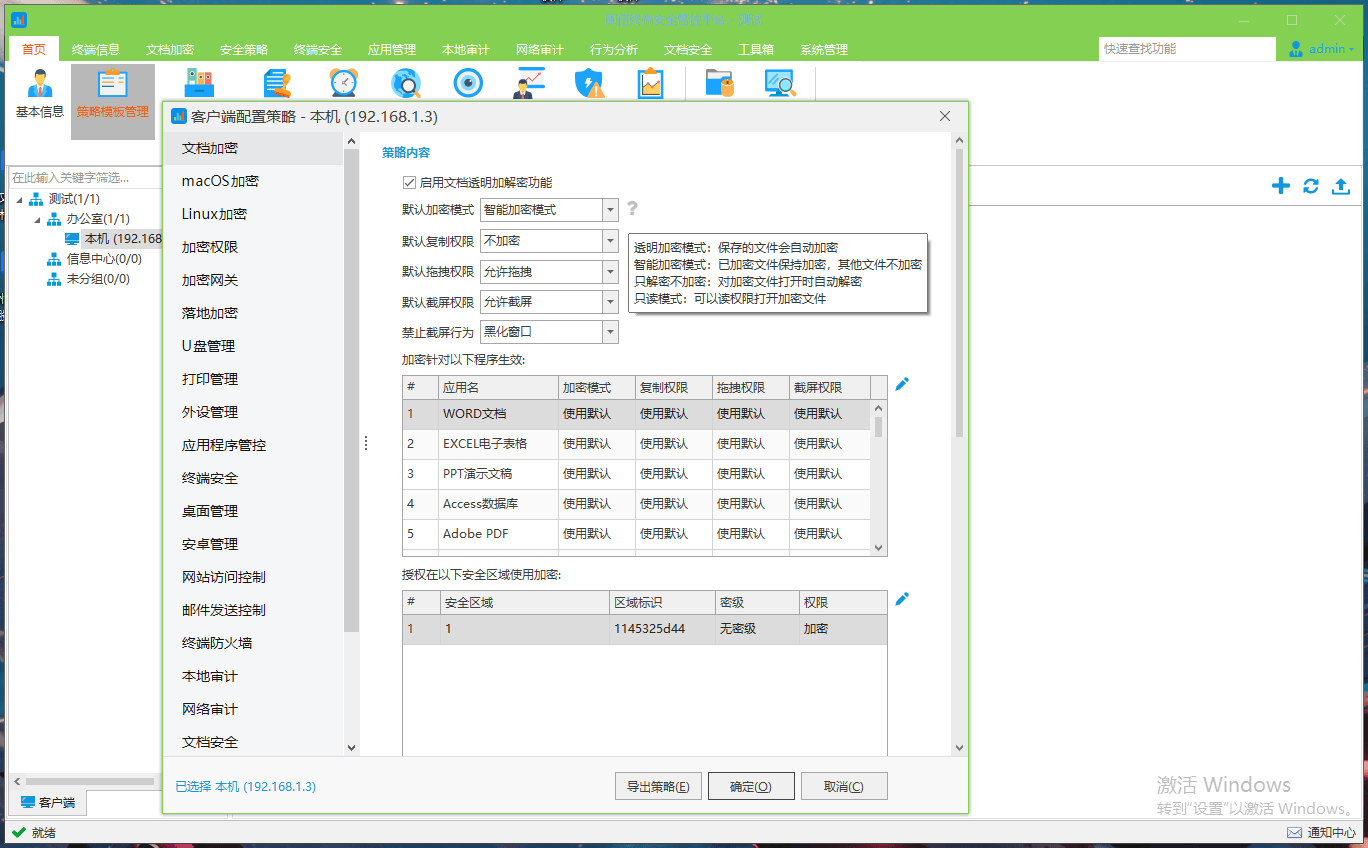Switch to the 终端信息 menu tab
This screenshot has width=1368, height=848.
coord(96,50)
